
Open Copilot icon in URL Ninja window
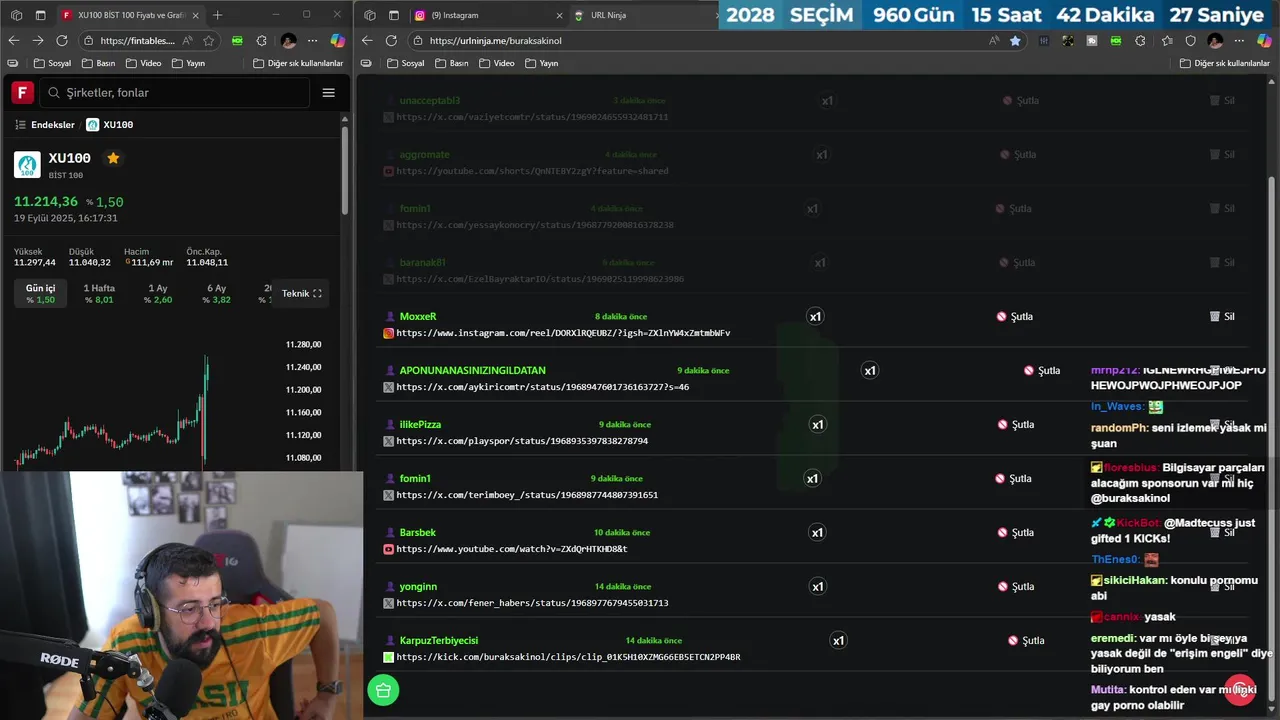(x=1264, y=41)
